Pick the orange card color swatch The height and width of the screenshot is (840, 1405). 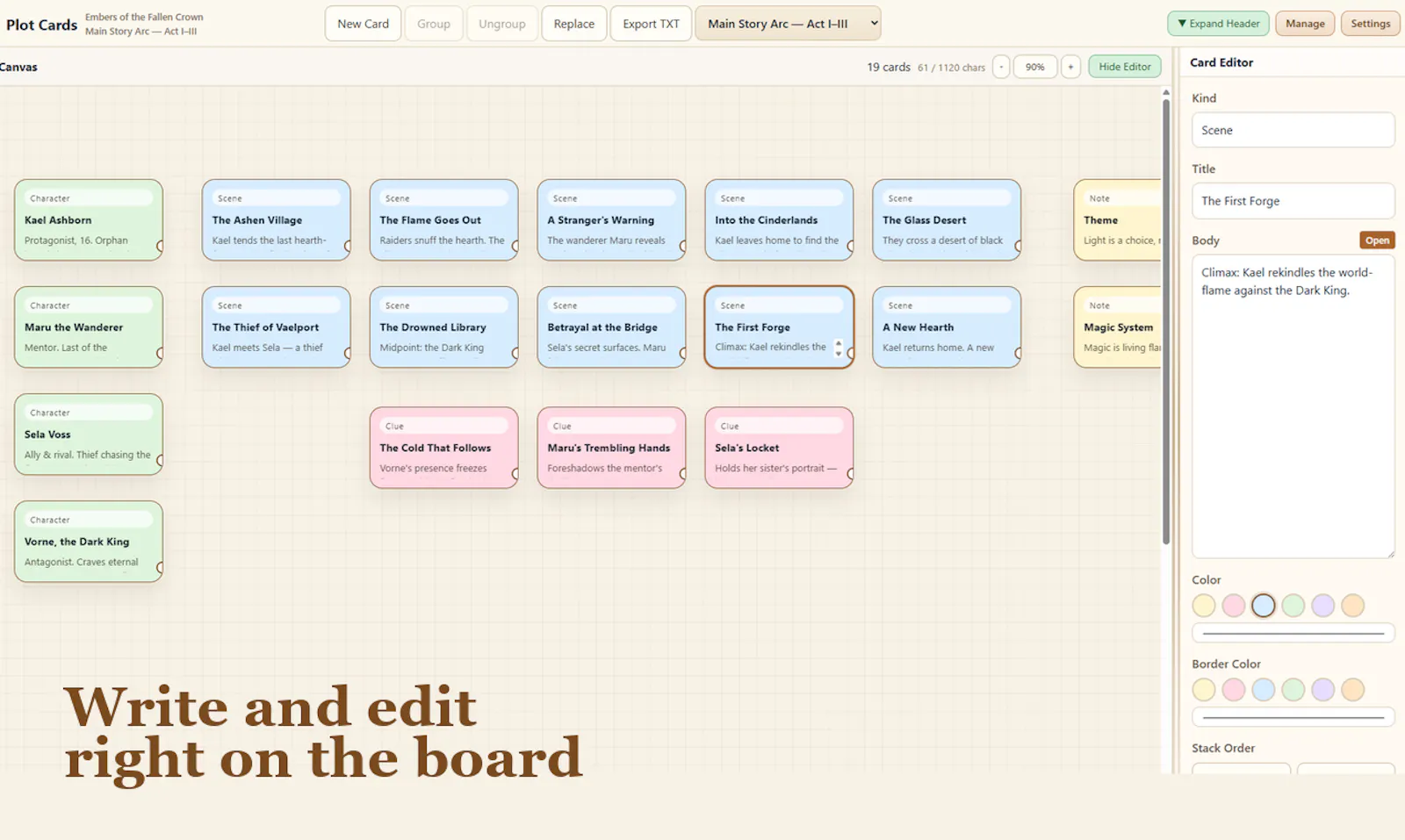tap(1353, 606)
